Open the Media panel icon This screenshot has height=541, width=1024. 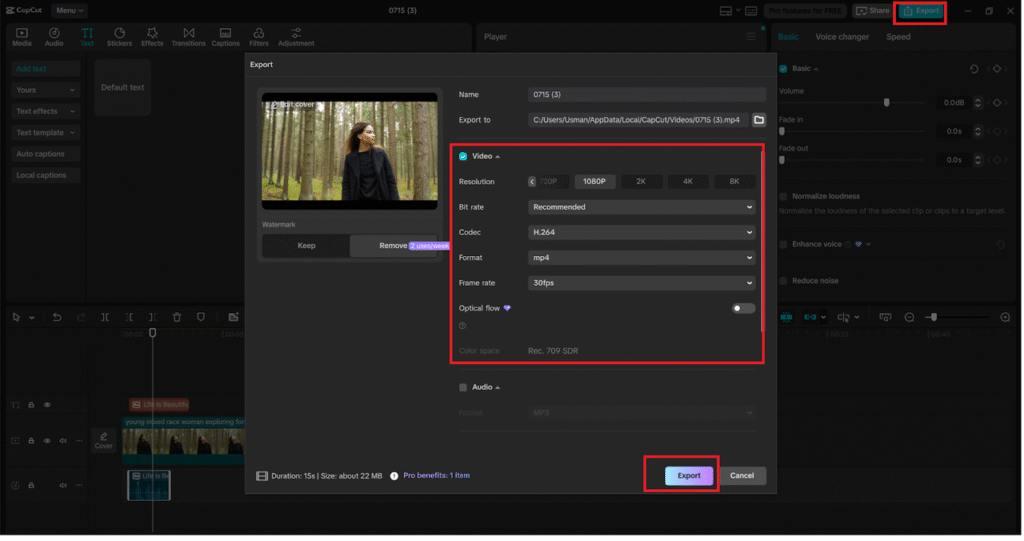tap(22, 37)
